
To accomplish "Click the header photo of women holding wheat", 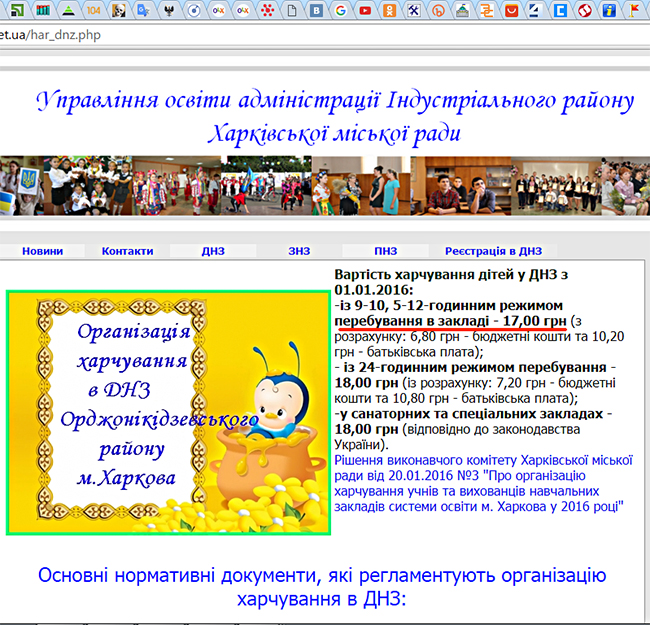I will [361, 186].
